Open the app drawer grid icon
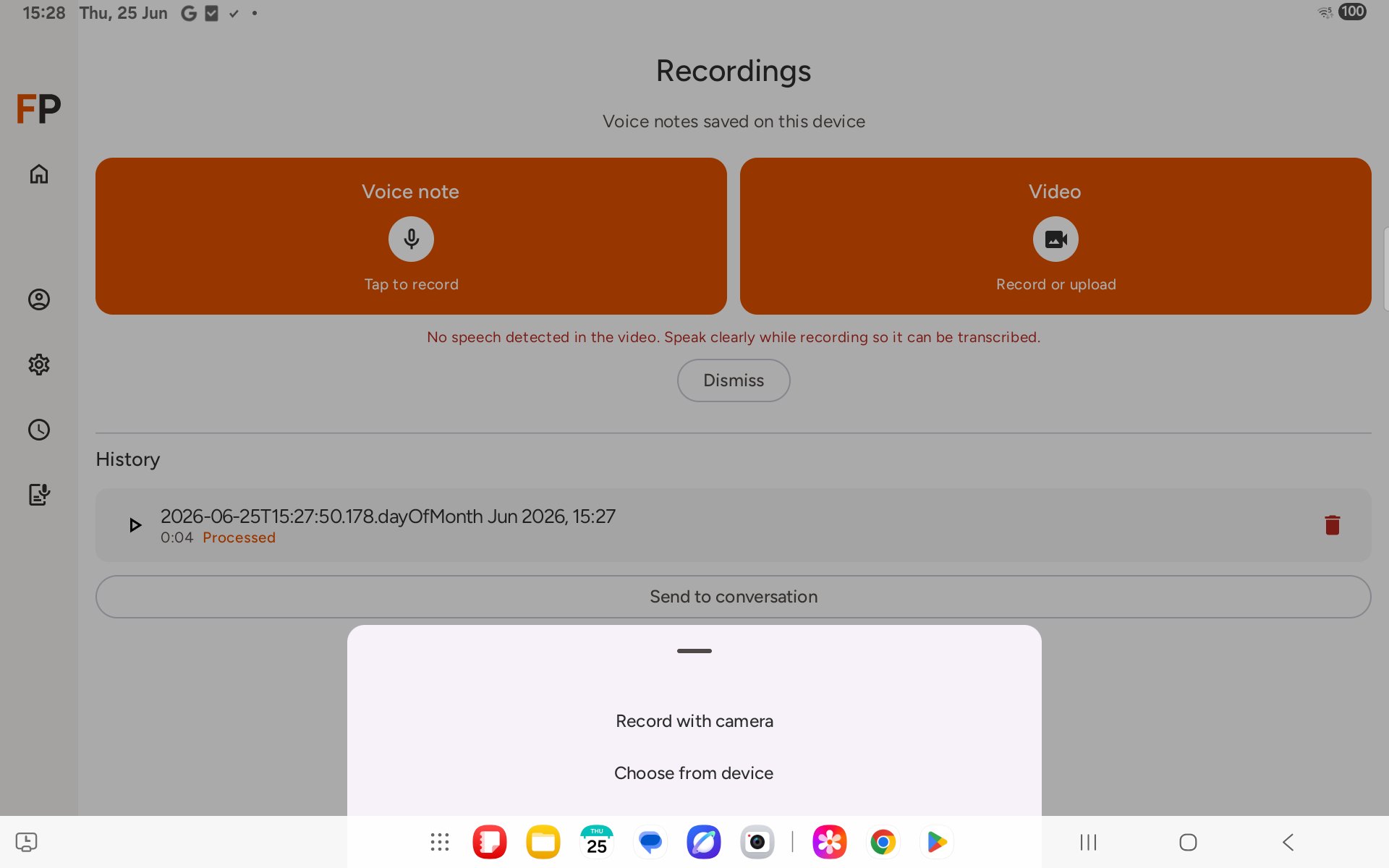The height and width of the screenshot is (868, 1389). (x=439, y=842)
